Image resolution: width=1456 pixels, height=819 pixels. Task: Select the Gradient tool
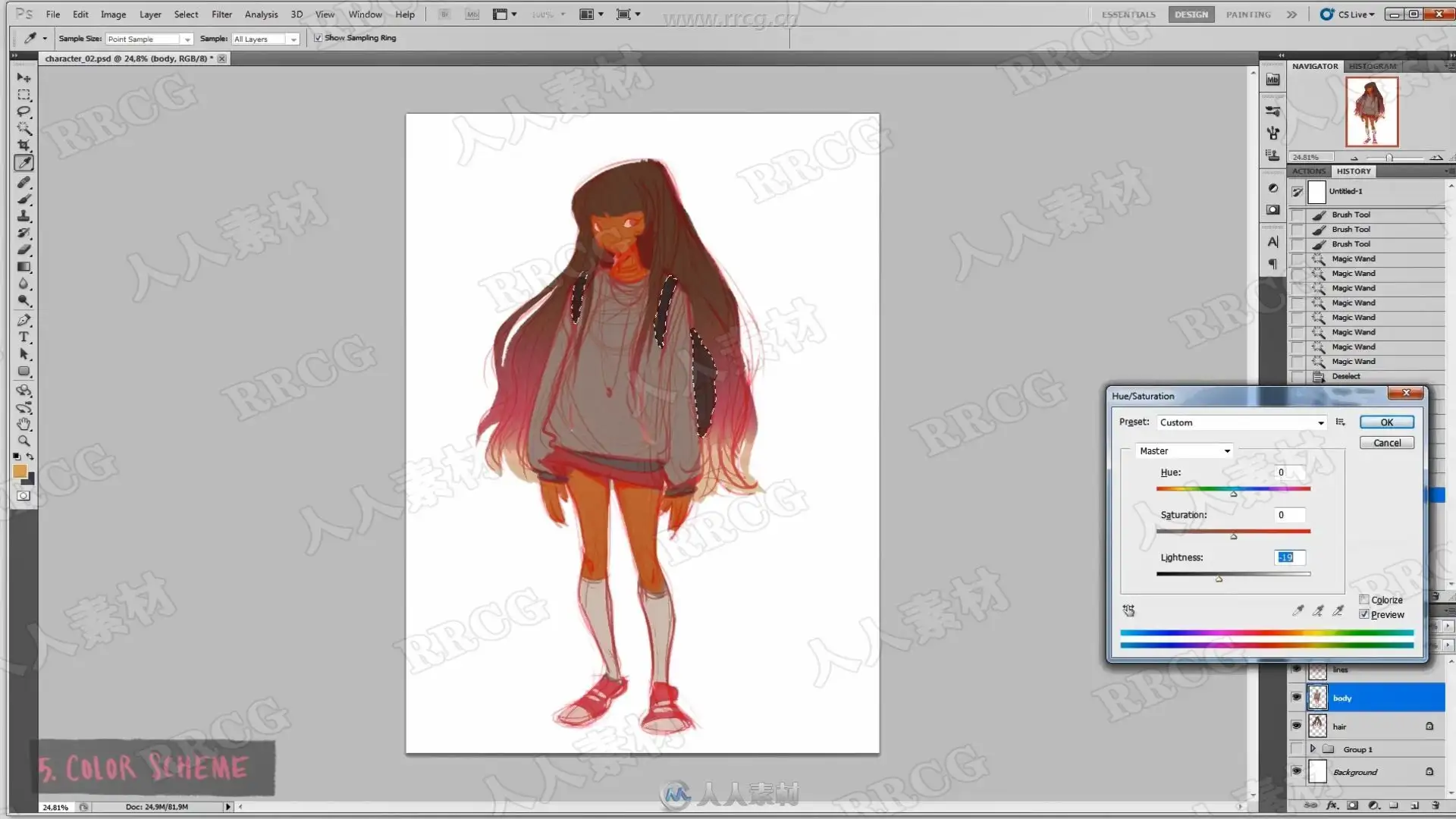pos(24,267)
